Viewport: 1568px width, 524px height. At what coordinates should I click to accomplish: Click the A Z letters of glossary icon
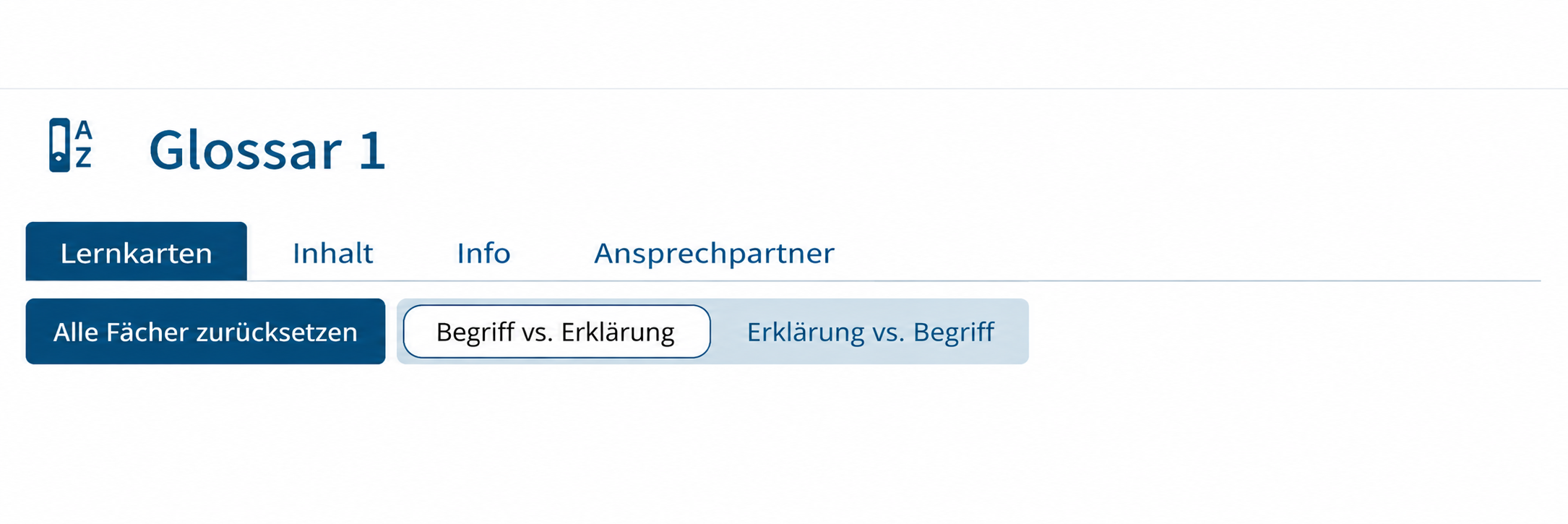84,144
